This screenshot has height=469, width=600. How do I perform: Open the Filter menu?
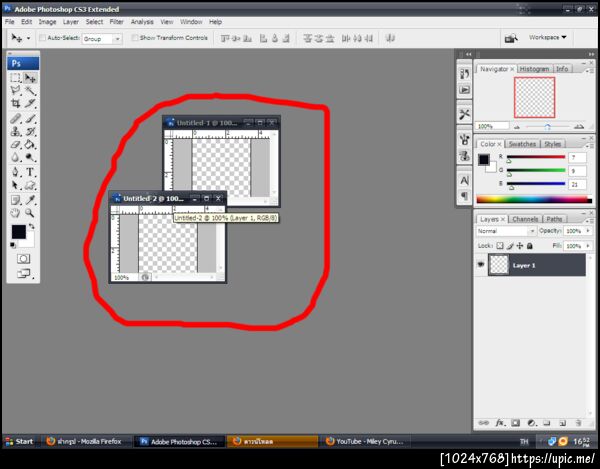pos(116,22)
